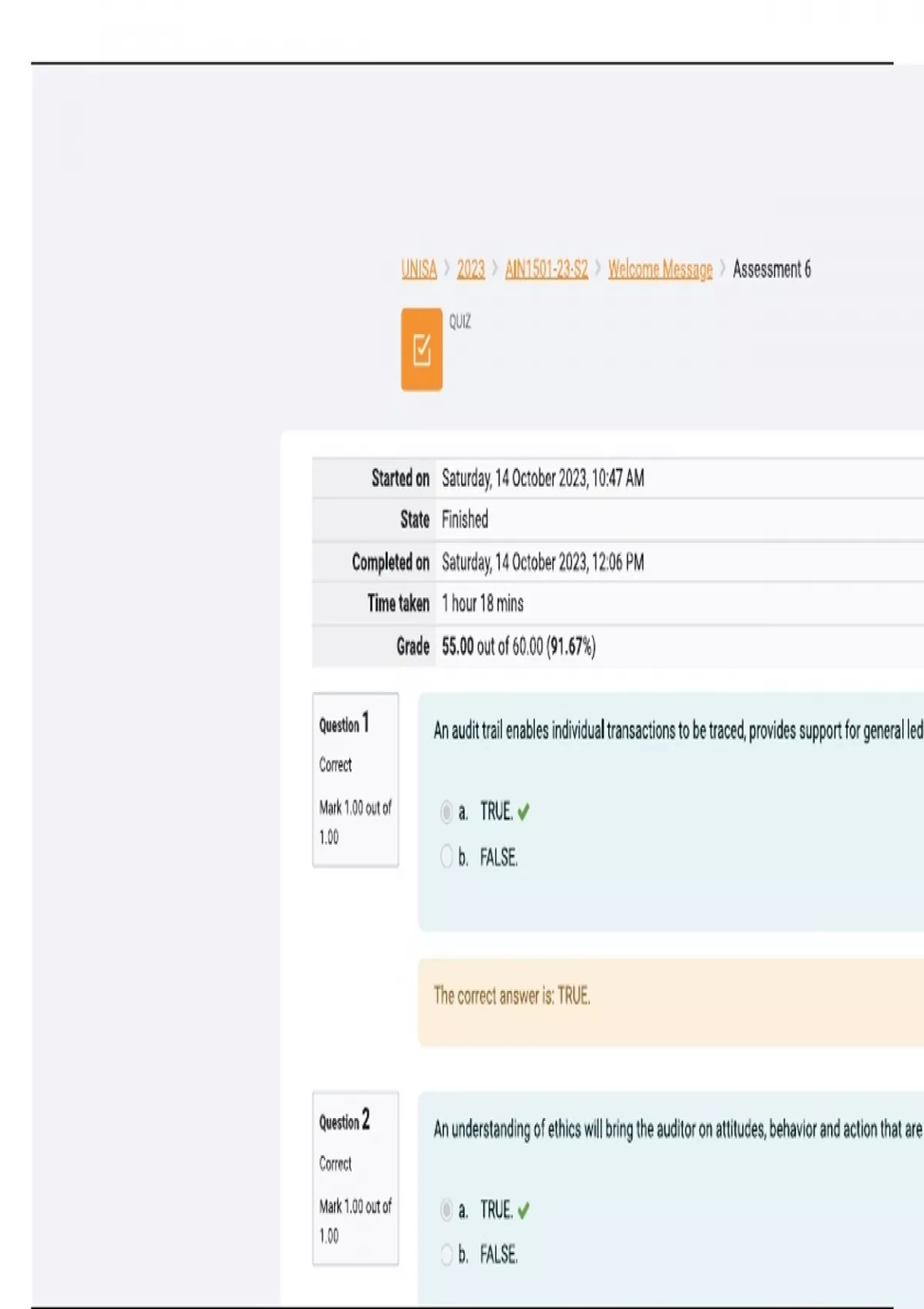Select option a. TRUE for Question 1
The height and width of the screenshot is (1309, 924).
click(x=447, y=812)
